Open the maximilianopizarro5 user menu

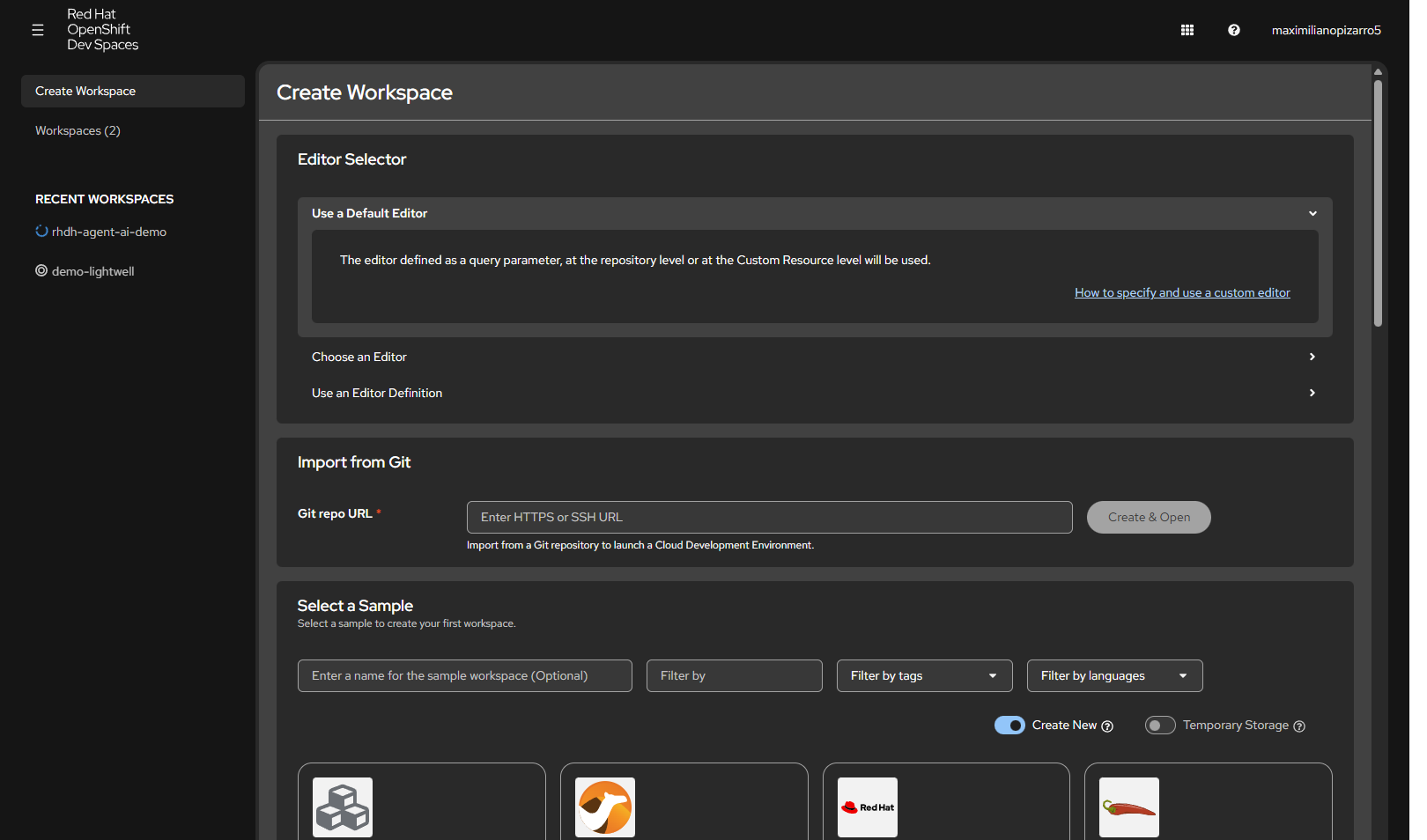[x=1326, y=30]
